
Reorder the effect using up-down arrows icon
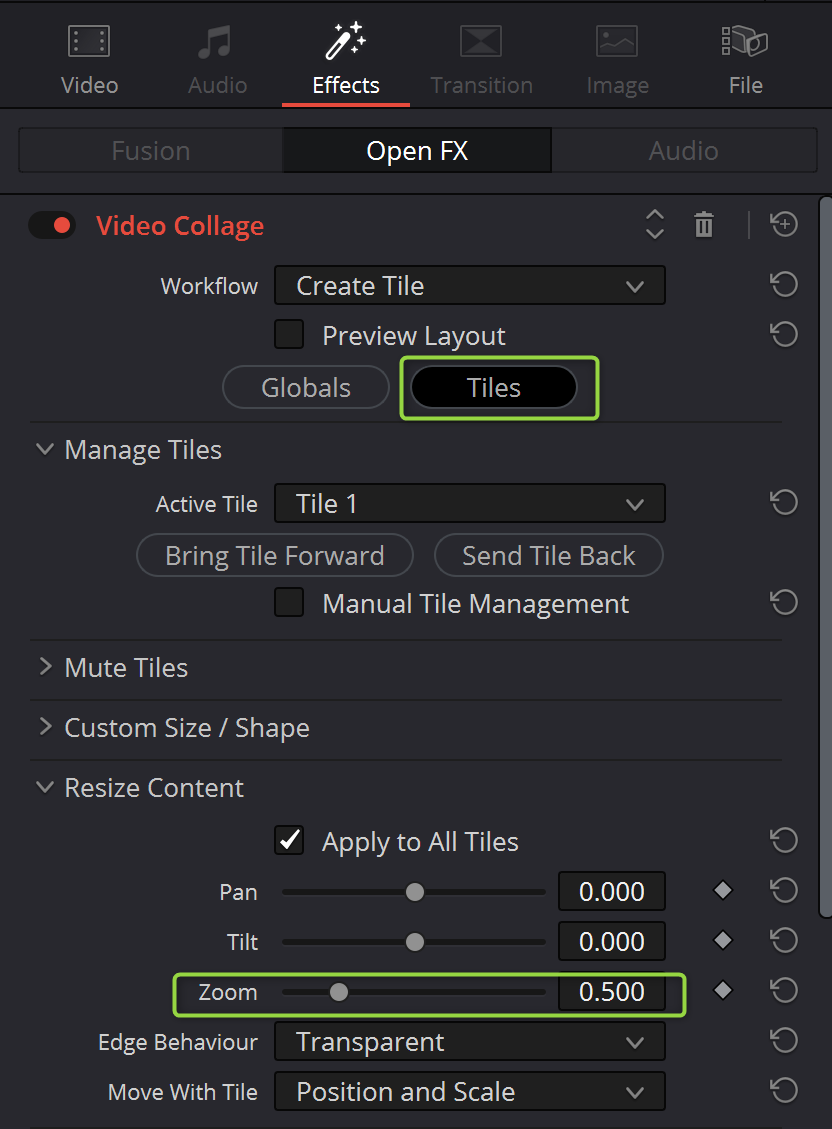pos(654,225)
